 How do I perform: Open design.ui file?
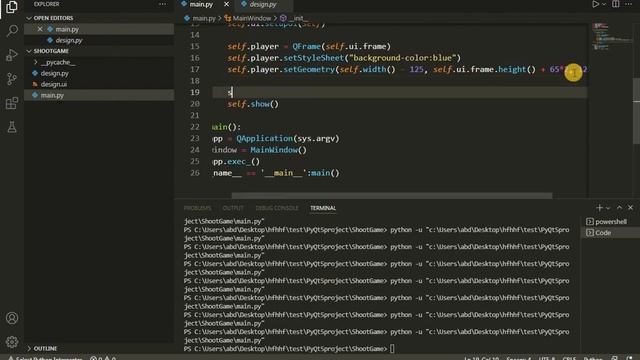coord(99,84)
